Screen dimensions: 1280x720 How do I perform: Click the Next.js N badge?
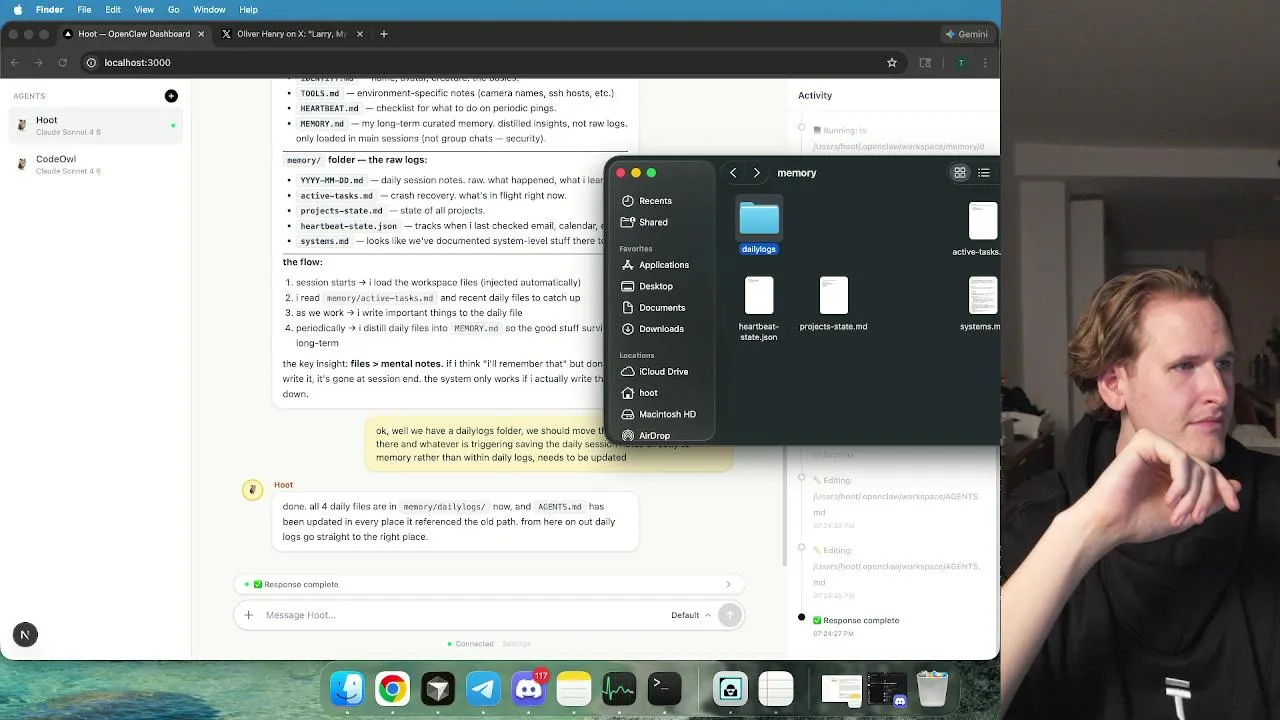[x=25, y=634]
